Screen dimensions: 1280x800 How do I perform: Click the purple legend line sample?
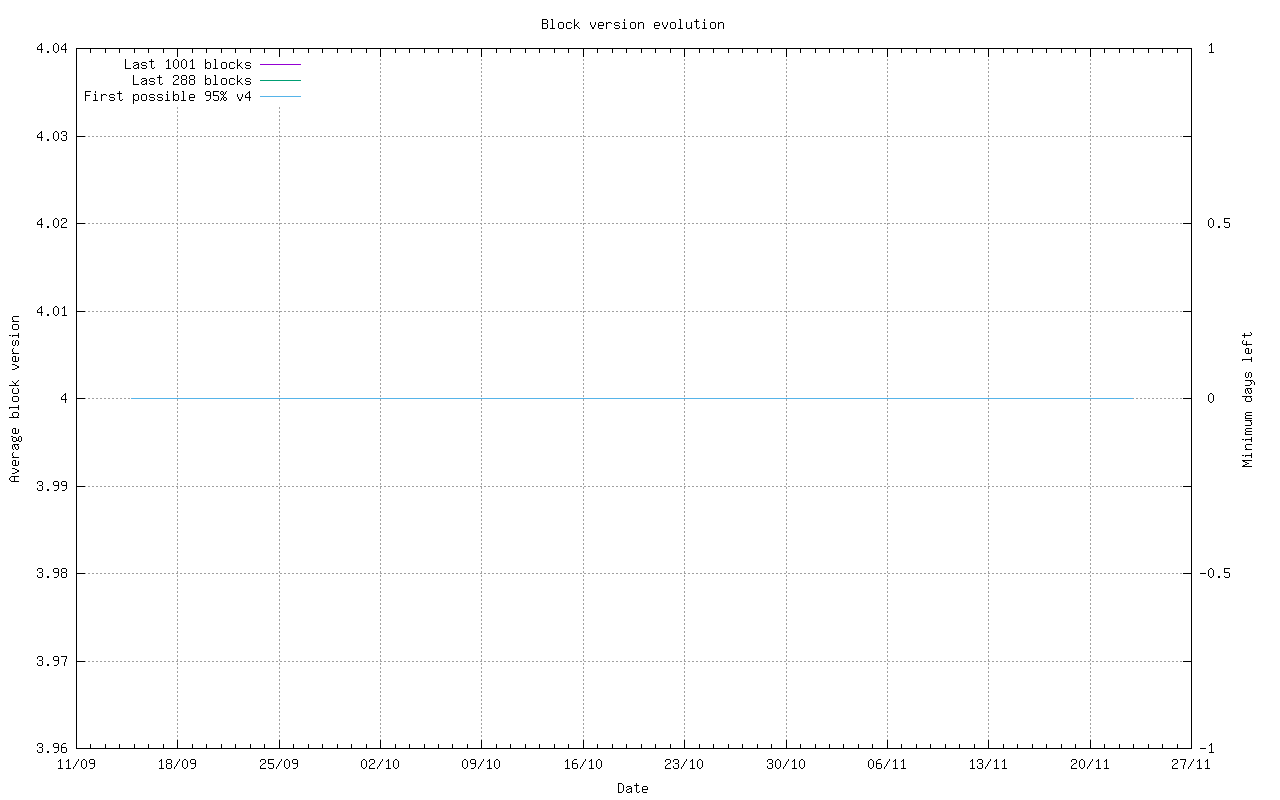pos(280,64)
